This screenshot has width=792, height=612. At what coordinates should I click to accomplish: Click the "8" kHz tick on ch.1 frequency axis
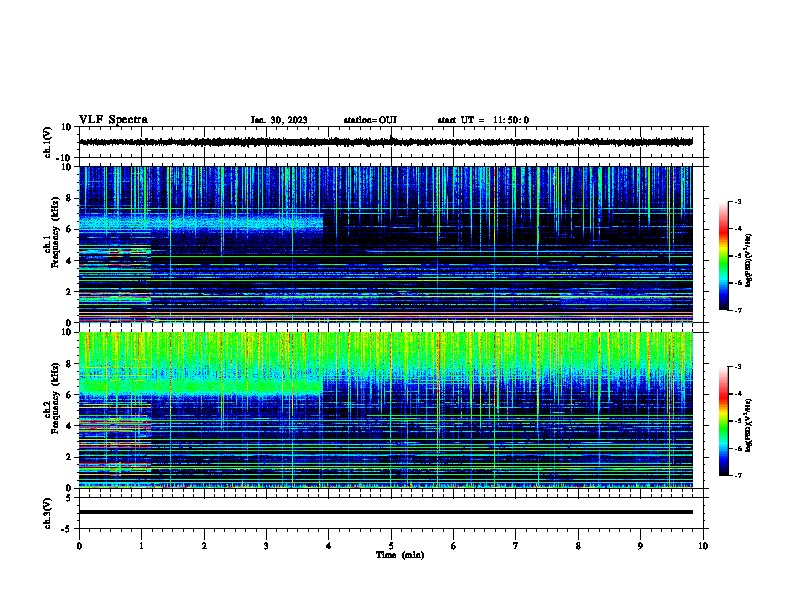[69, 198]
